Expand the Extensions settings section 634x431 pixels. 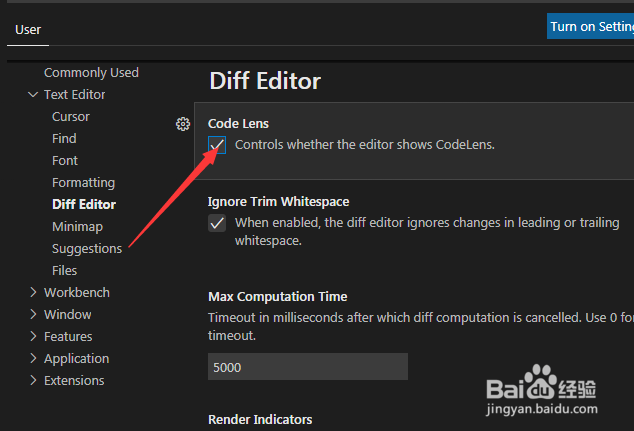(33, 380)
